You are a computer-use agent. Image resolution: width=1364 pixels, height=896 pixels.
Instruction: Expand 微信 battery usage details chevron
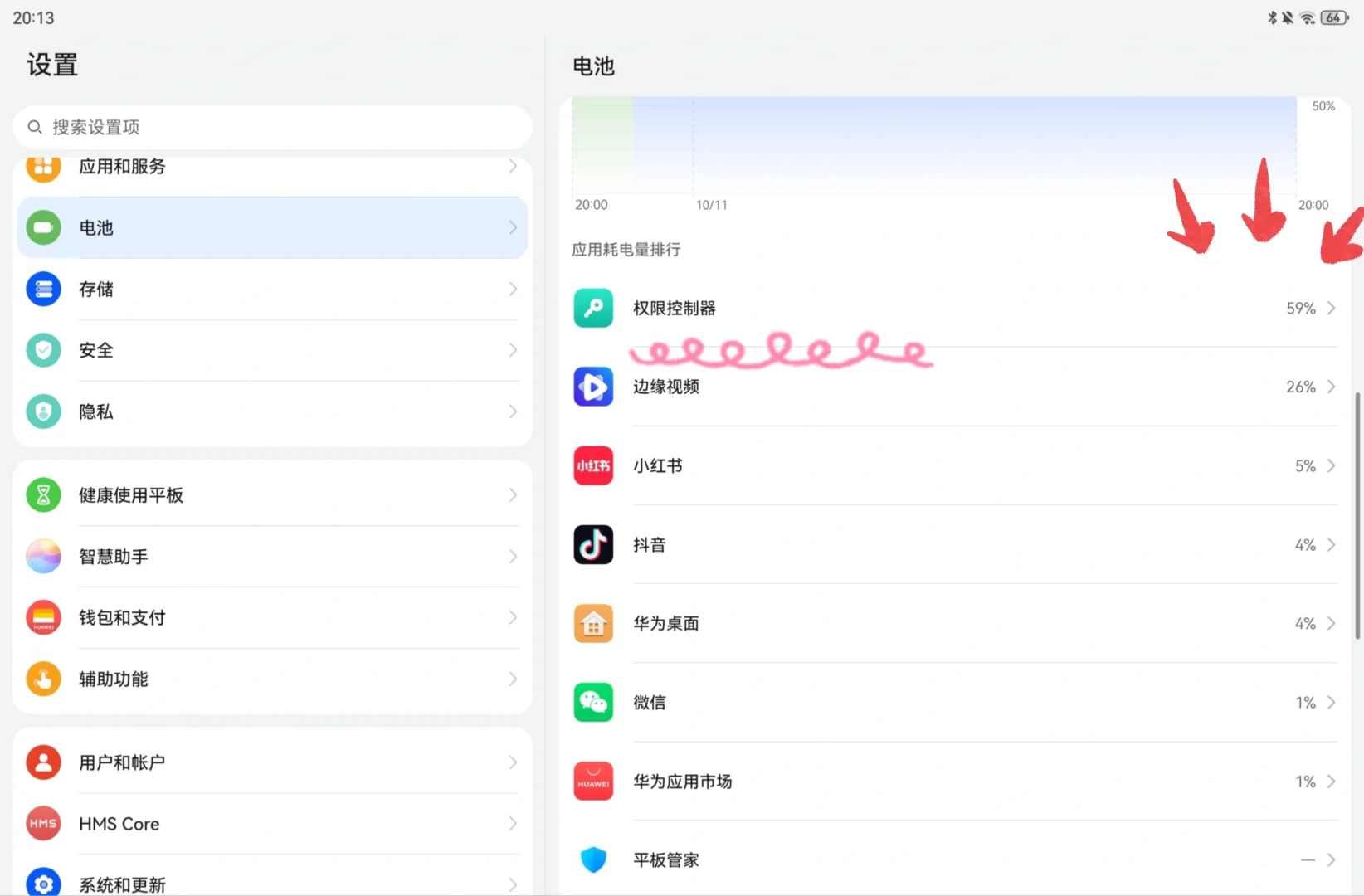click(x=1332, y=702)
